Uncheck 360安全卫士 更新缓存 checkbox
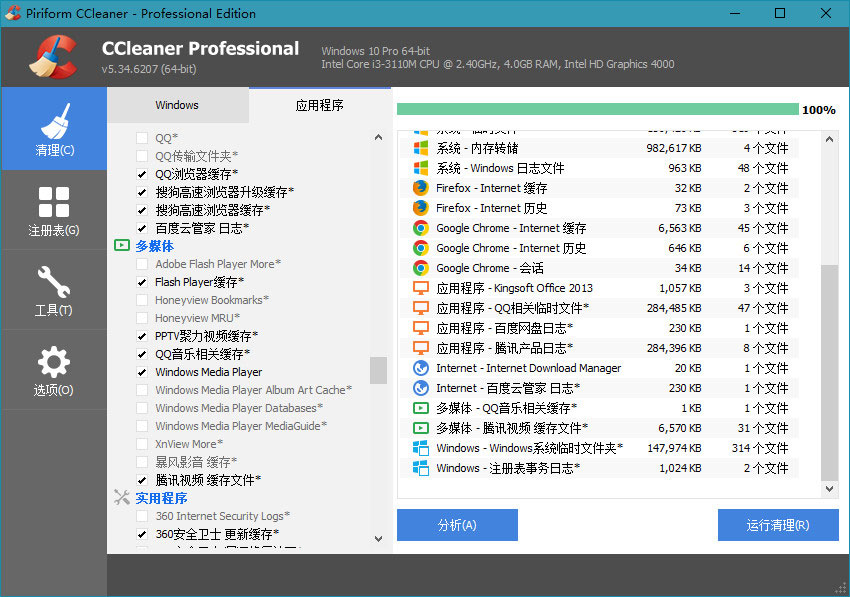The image size is (850, 597). coord(142,534)
